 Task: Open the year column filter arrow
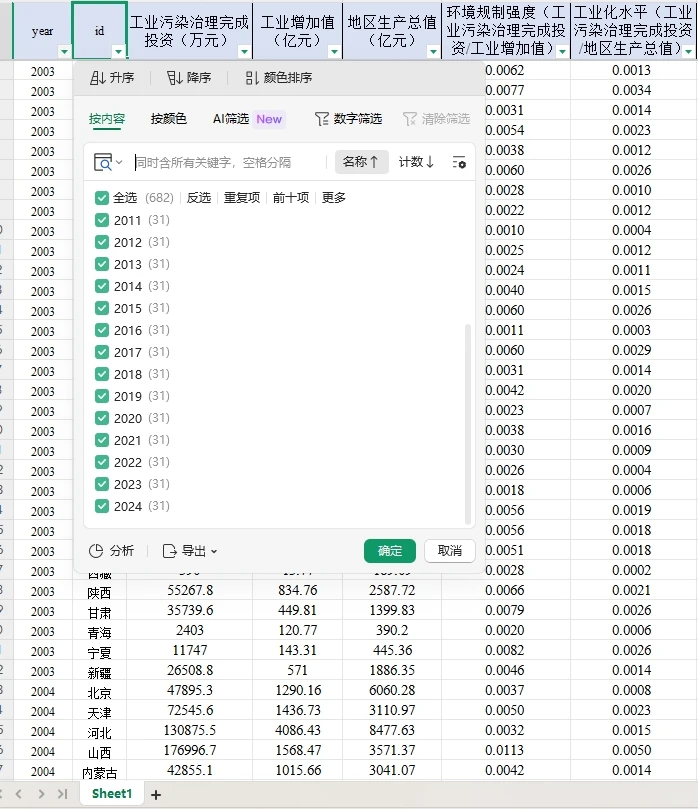click(x=64, y=52)
